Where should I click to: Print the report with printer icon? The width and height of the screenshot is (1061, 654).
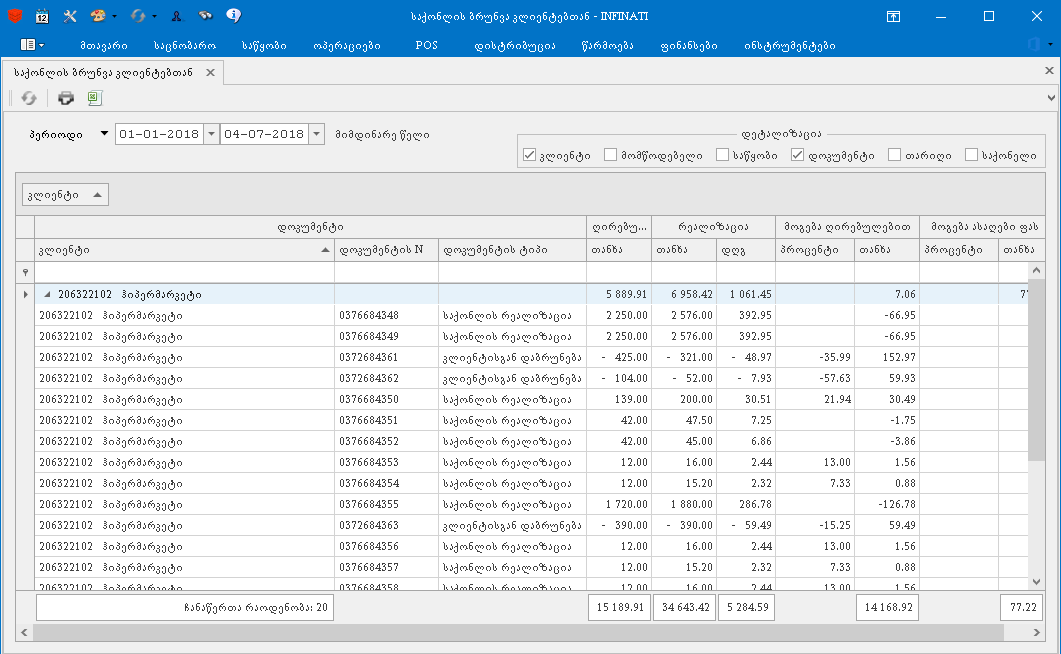[x=66, y=98]
